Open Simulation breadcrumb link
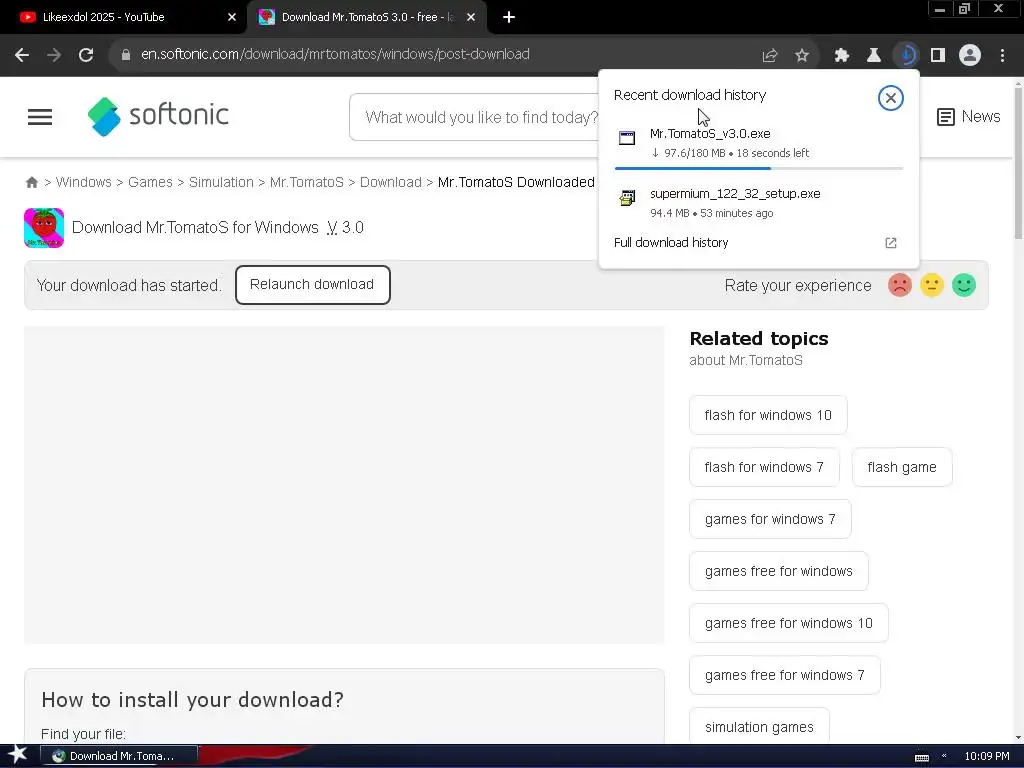This screenshot has height=768, width=1024. 221,182
